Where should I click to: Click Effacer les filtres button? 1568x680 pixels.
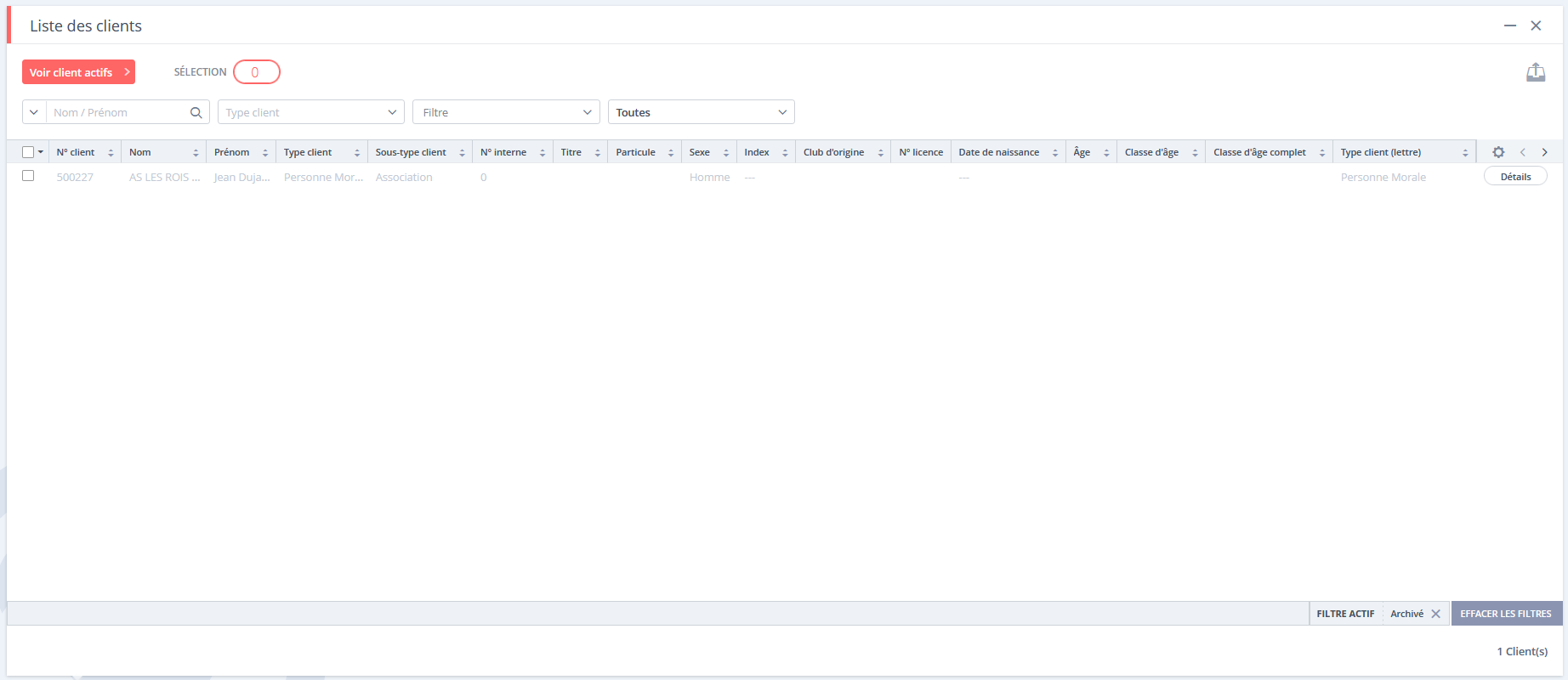[1506, 614]
